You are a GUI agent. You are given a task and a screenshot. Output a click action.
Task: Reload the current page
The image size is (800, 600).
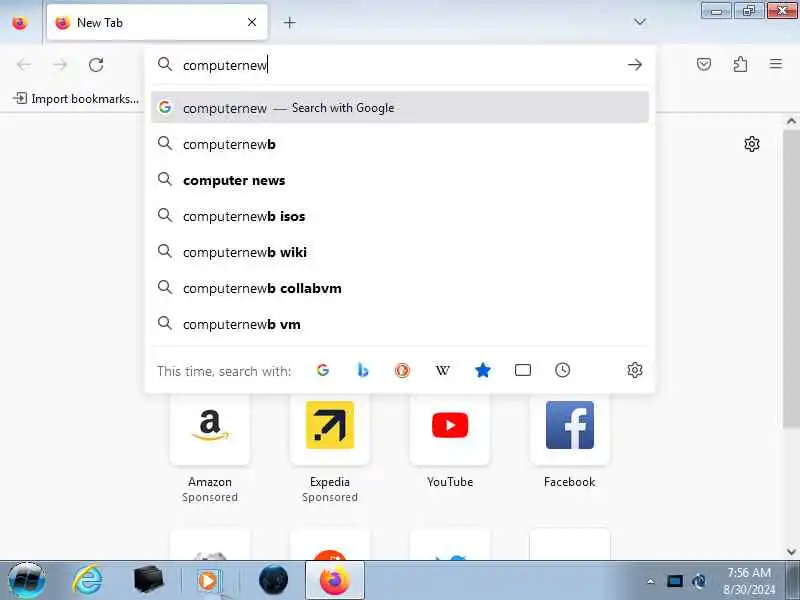(96, 65)
